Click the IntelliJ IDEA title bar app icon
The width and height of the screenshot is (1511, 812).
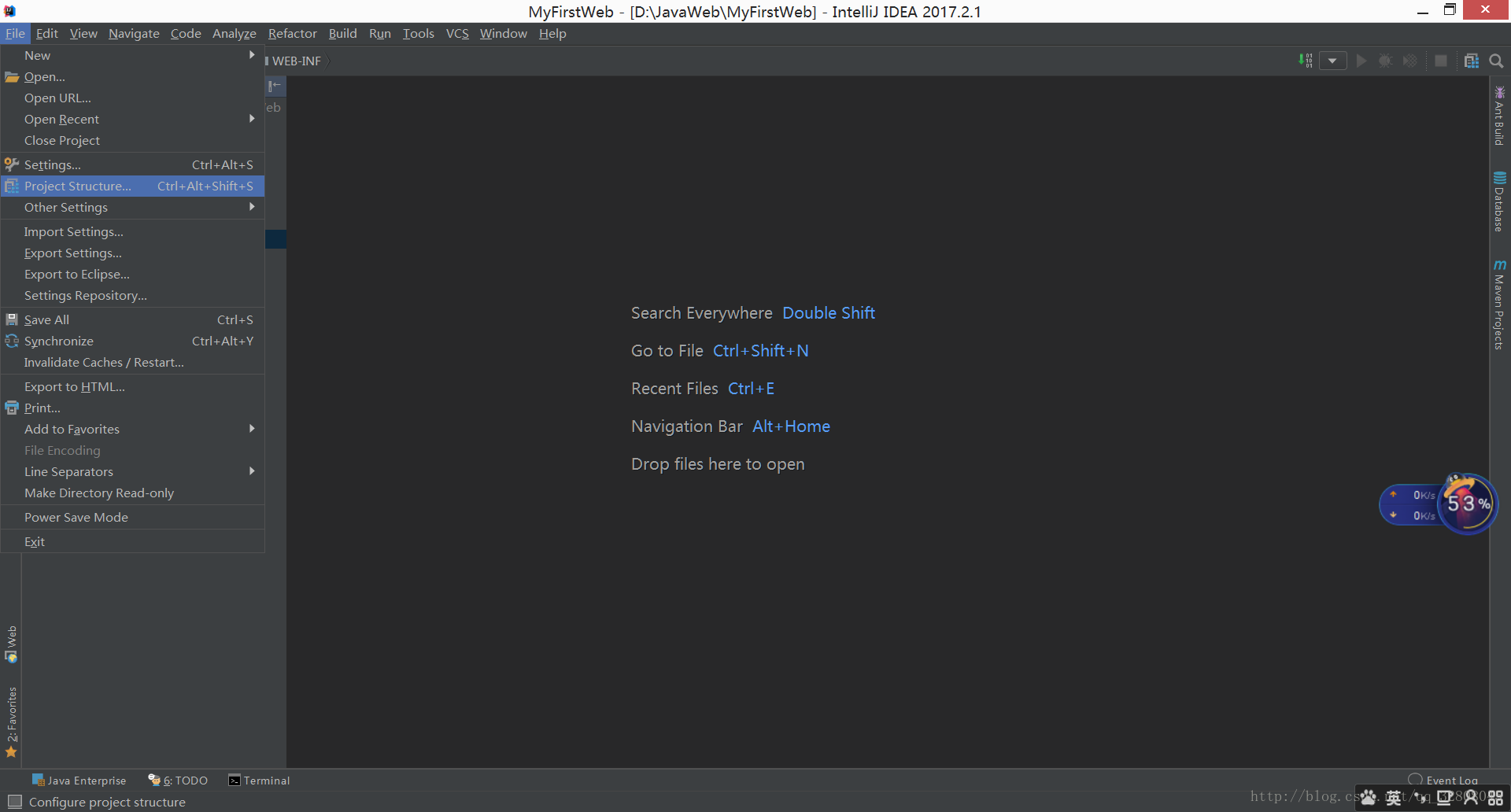[x=9, y=10]
